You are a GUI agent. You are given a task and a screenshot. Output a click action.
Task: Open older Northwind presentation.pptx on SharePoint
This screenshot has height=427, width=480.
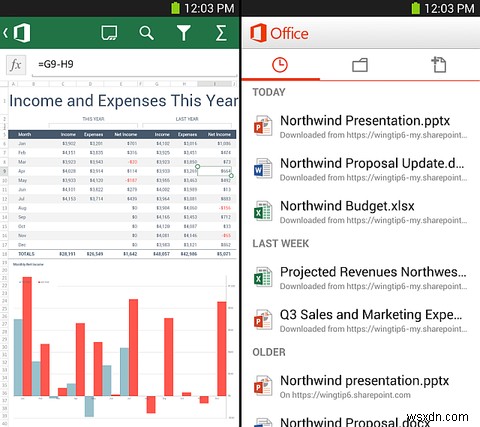pyautogui.click(x=361, y=387)
